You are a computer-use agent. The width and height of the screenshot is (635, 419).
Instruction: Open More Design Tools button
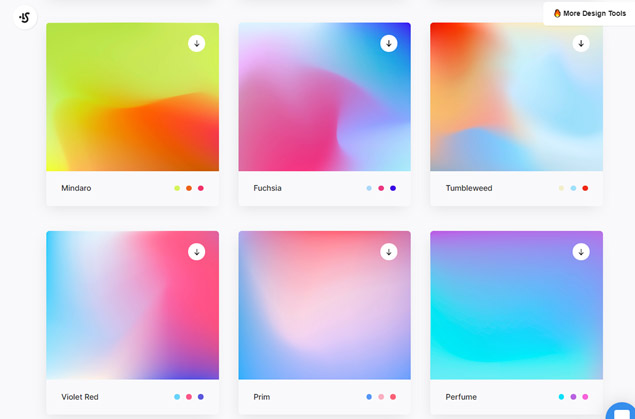[589, 14]
